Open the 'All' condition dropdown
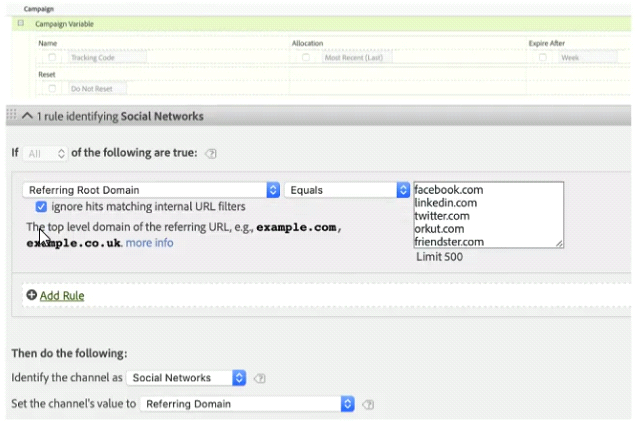636x421 pixels. (x=45, y=154)
